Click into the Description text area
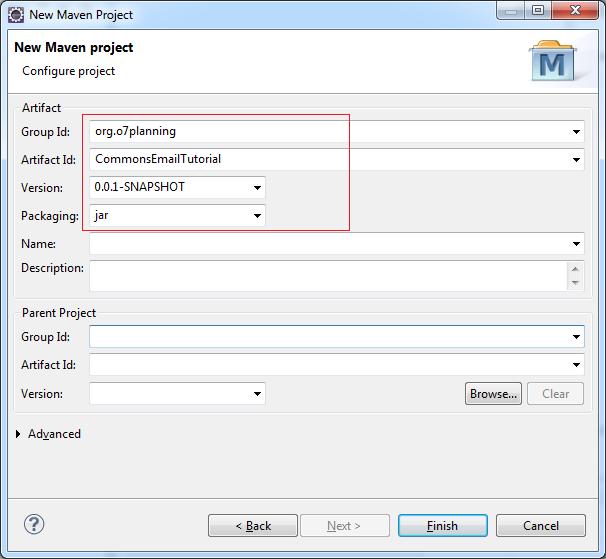 [329, 276]
